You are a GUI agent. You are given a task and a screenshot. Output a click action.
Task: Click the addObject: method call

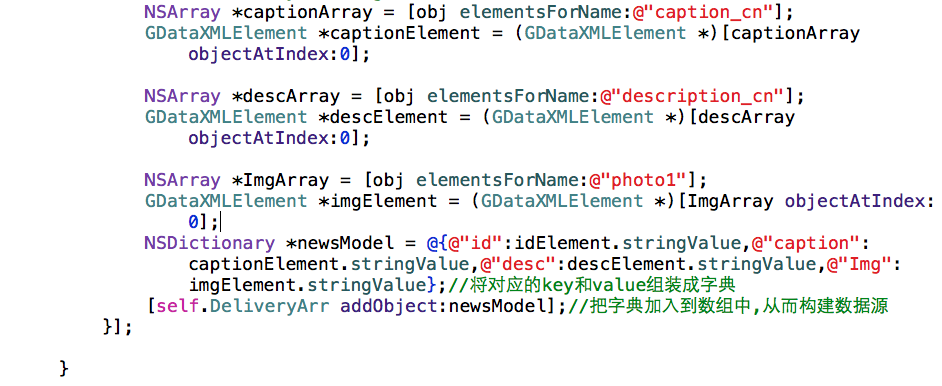pos(394,307)
